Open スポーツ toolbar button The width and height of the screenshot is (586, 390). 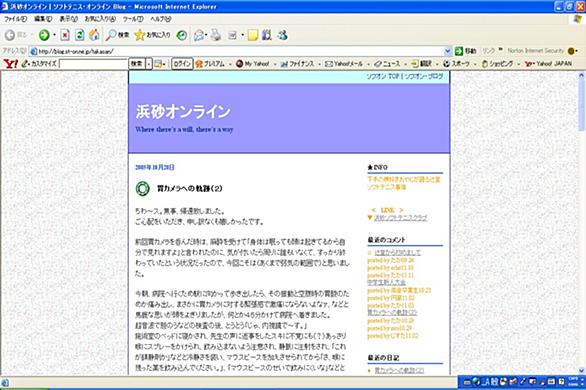click(456, 64)
